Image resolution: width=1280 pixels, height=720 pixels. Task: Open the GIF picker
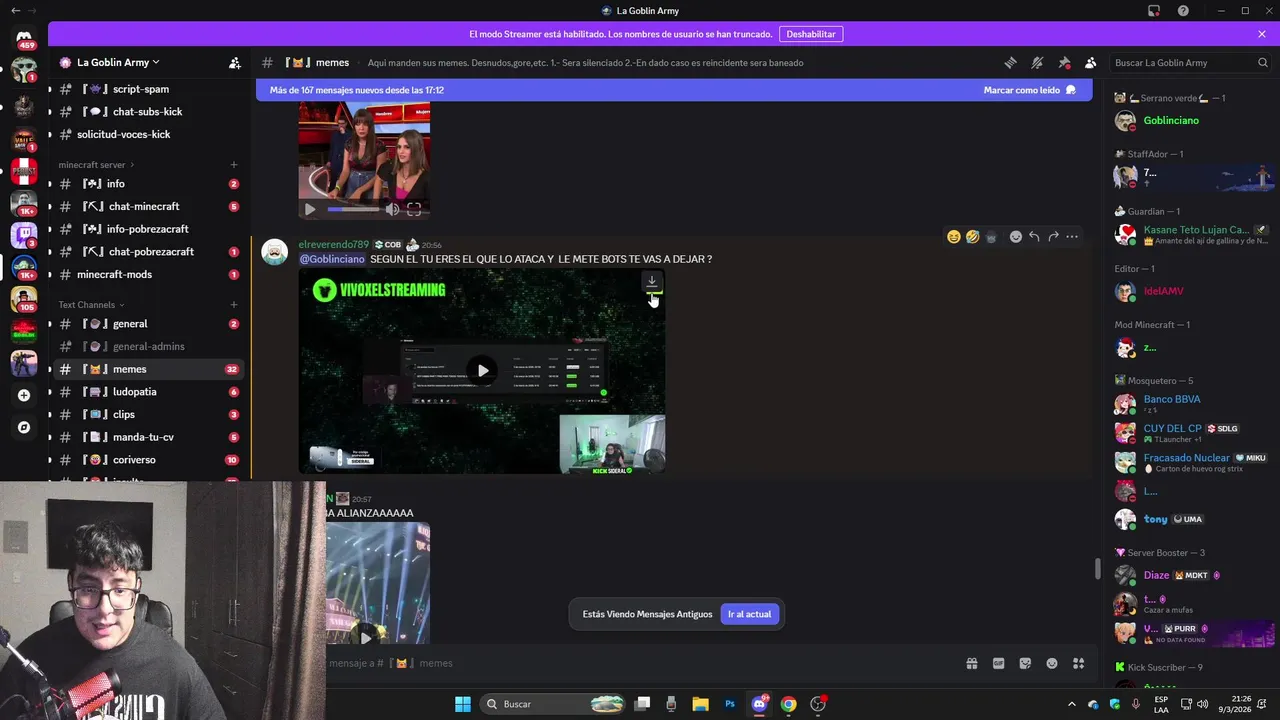(998, 663)
